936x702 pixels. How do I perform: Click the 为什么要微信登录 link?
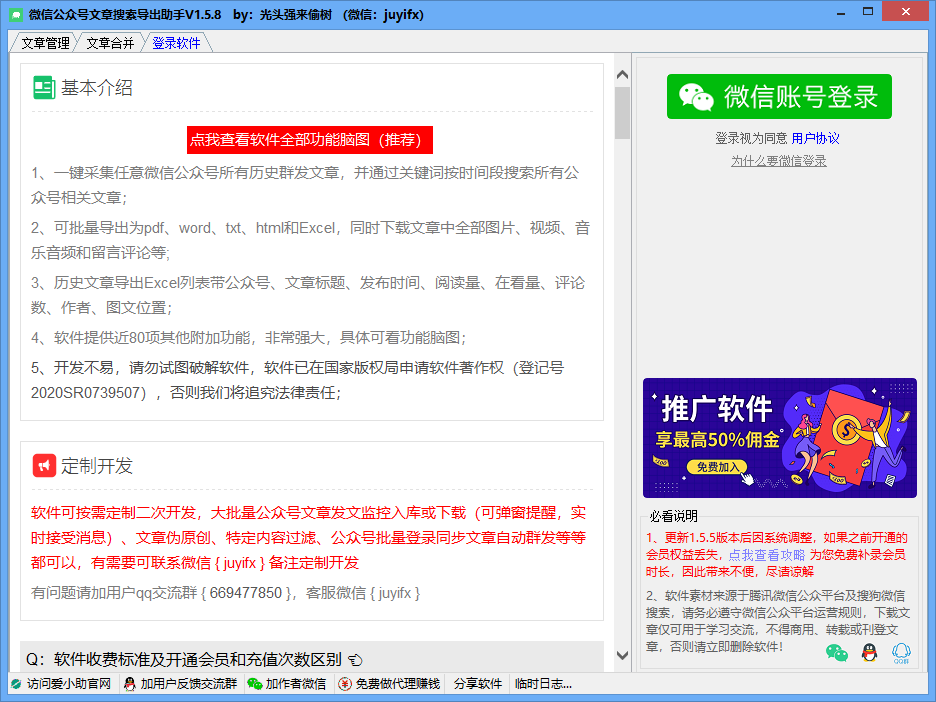(779, 161)
